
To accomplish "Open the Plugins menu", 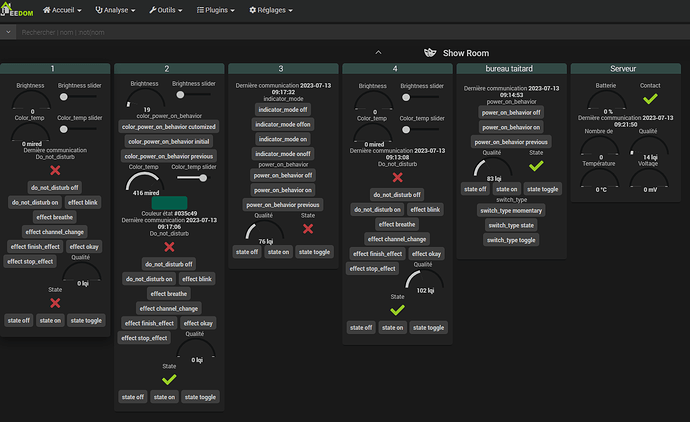I will pyautogui.click(x=216, y=10).
